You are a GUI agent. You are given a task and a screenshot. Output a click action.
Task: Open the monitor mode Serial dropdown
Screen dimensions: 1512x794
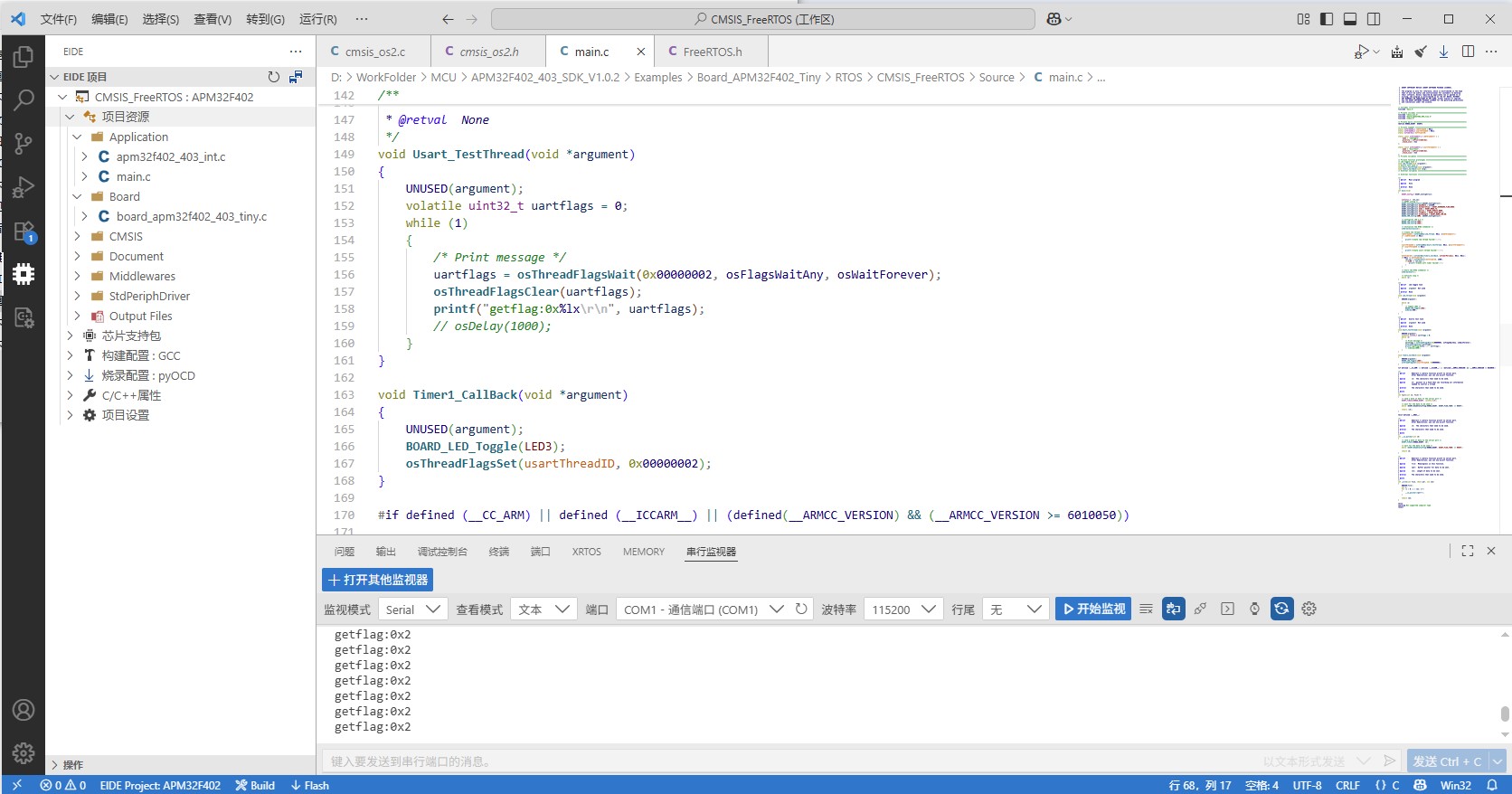412,610
